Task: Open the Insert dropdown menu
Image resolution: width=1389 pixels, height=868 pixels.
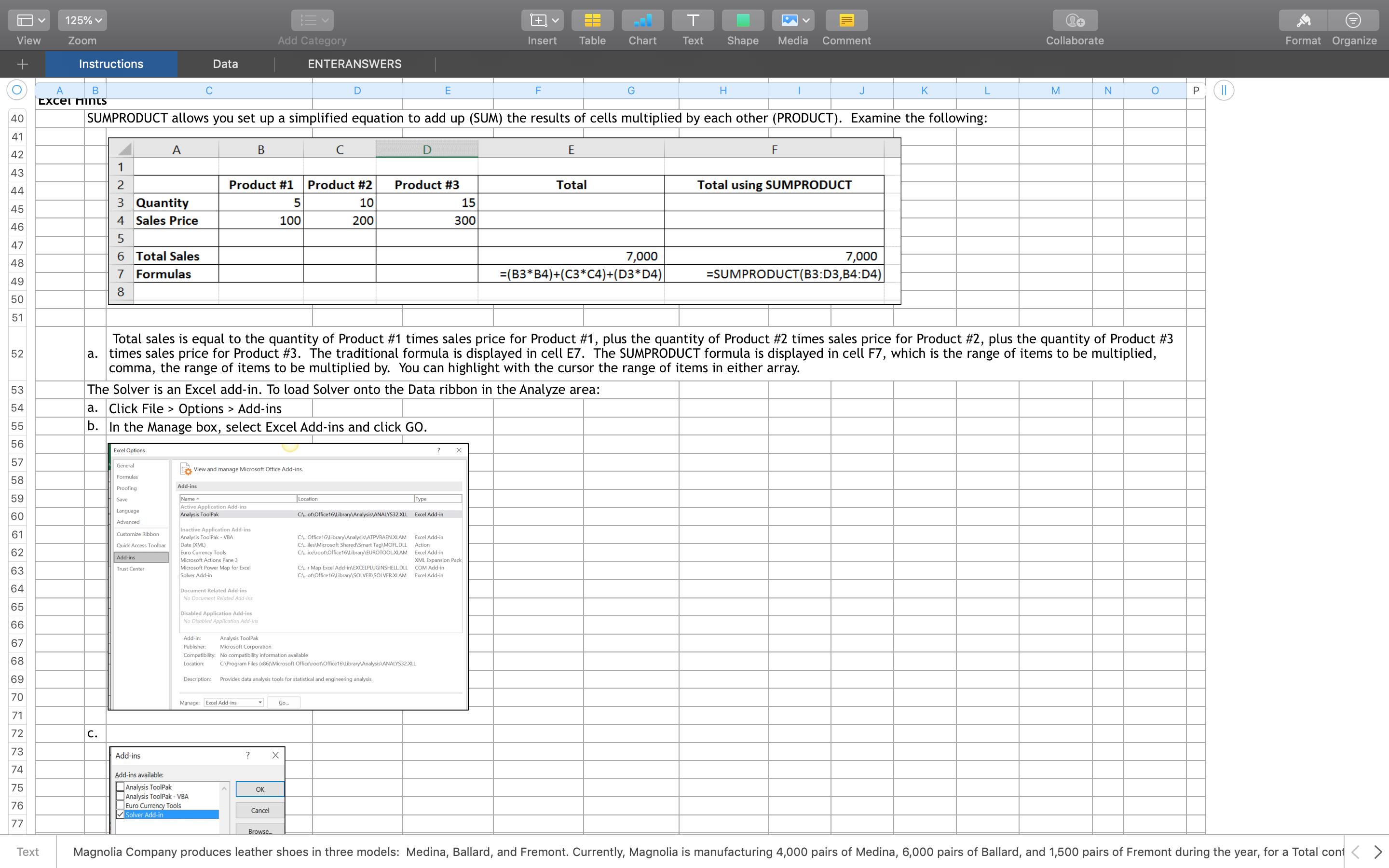Action: point(542,21)
